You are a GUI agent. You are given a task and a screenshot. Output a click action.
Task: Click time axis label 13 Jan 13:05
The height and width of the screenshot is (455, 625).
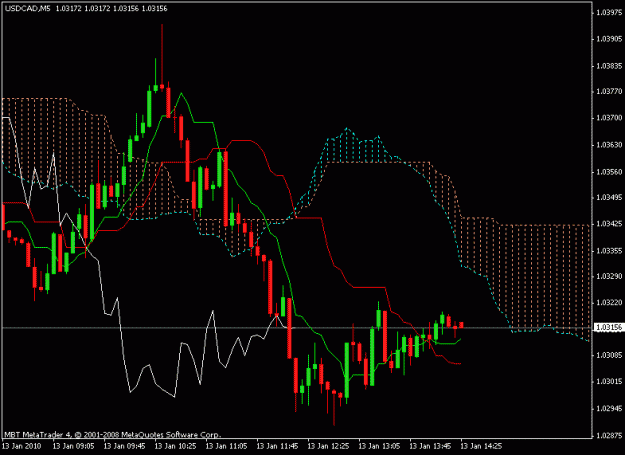tap(379, 446)
